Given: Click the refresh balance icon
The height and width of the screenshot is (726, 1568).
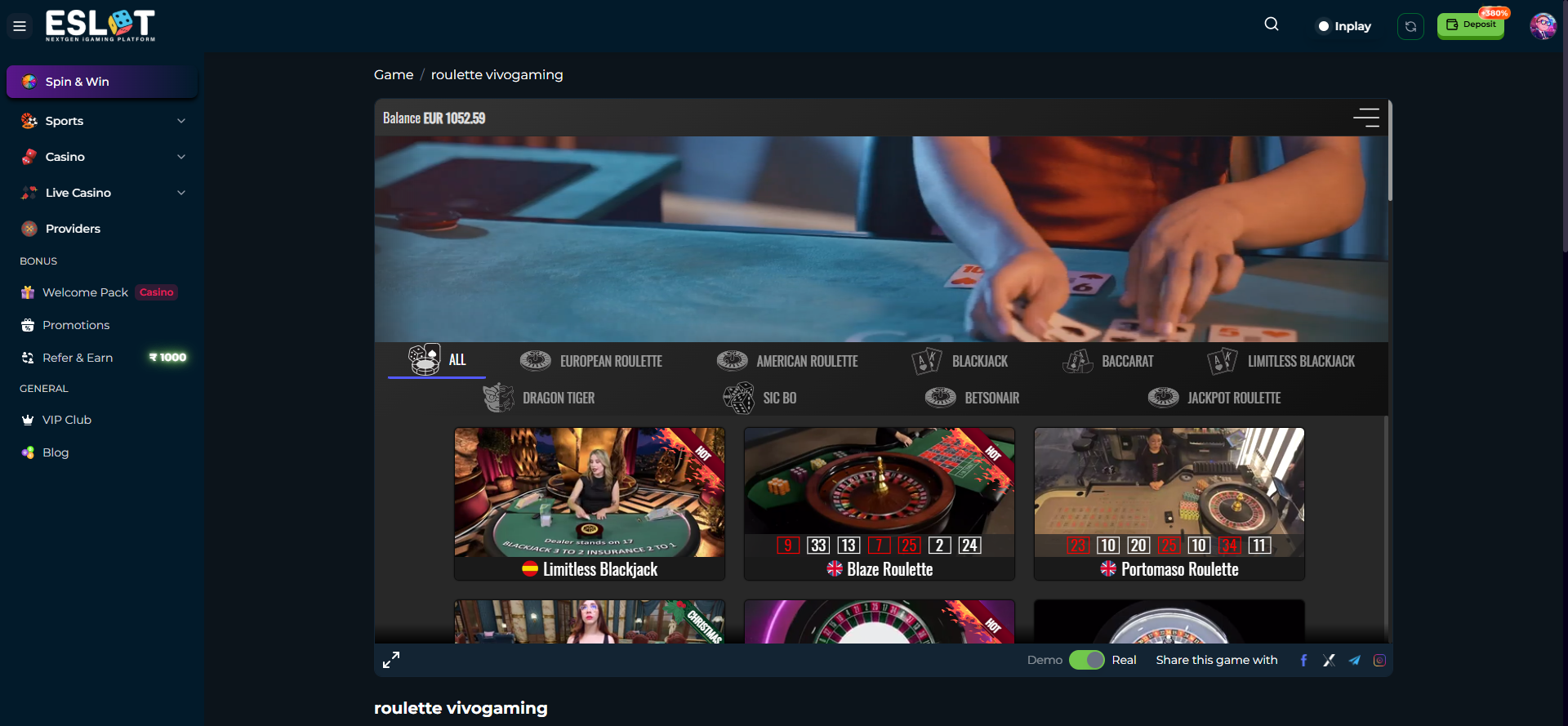Looking at the screenshot, I should 1410,26.
